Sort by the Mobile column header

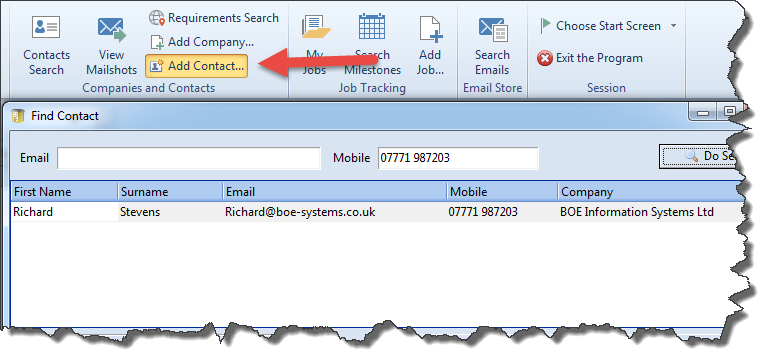tap(503, 192)
